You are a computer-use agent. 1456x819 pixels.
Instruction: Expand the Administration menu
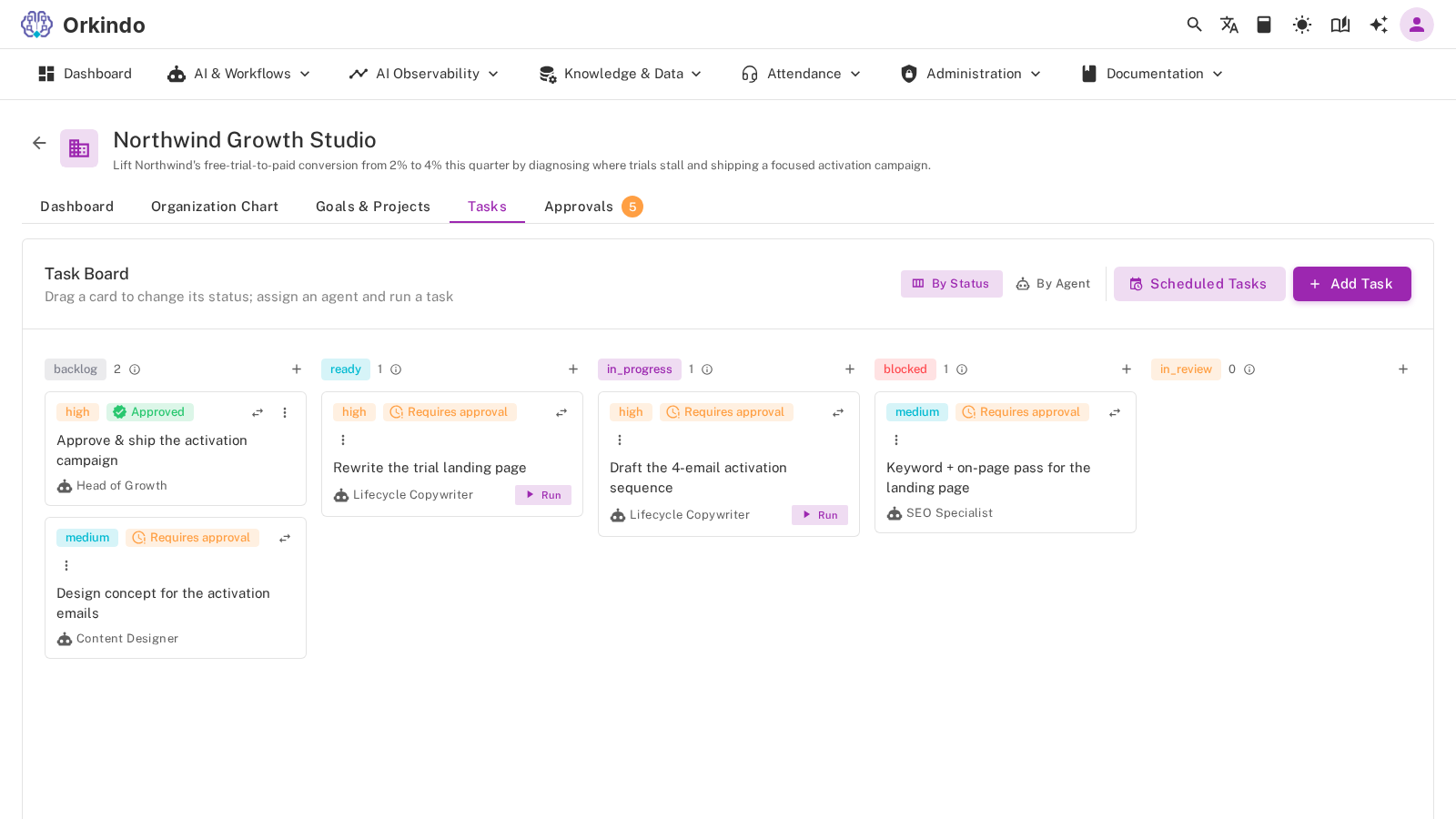(970, 74)
